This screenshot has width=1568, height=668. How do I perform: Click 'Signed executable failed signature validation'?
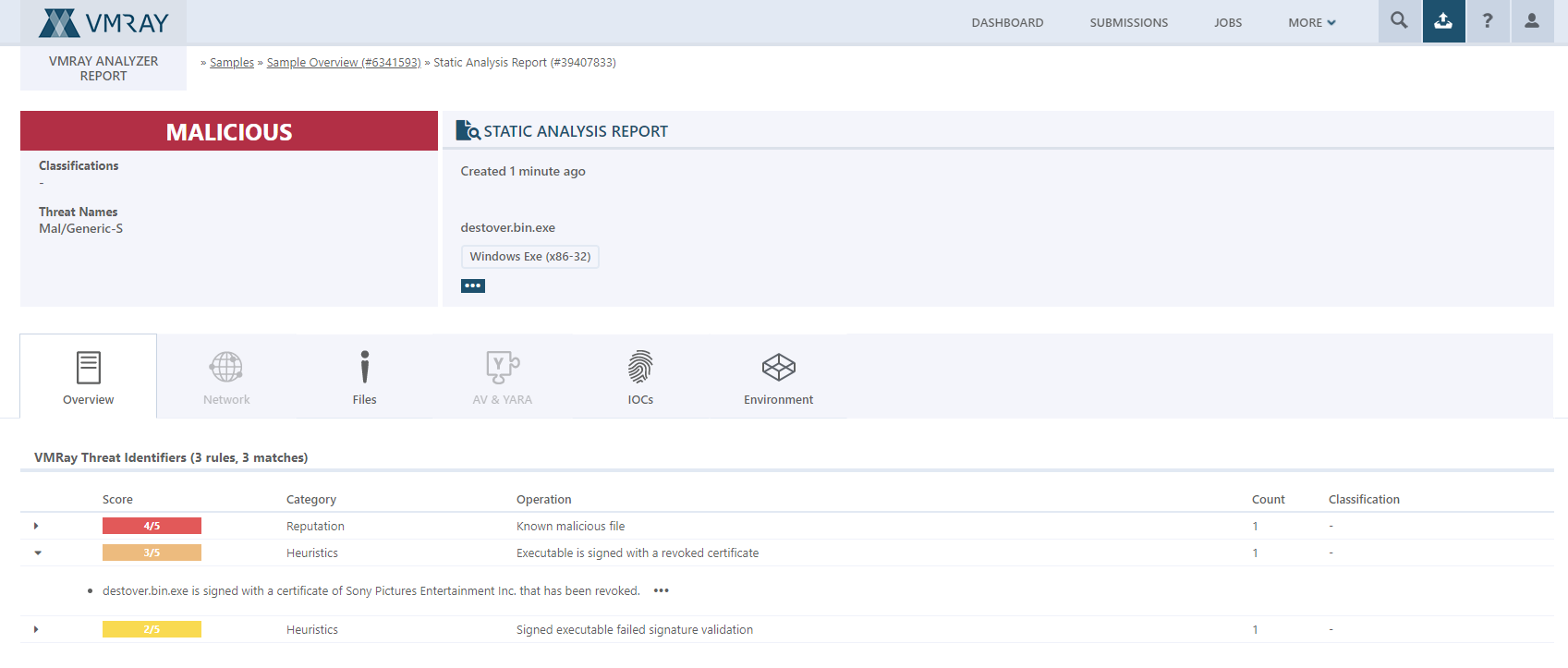635,630
